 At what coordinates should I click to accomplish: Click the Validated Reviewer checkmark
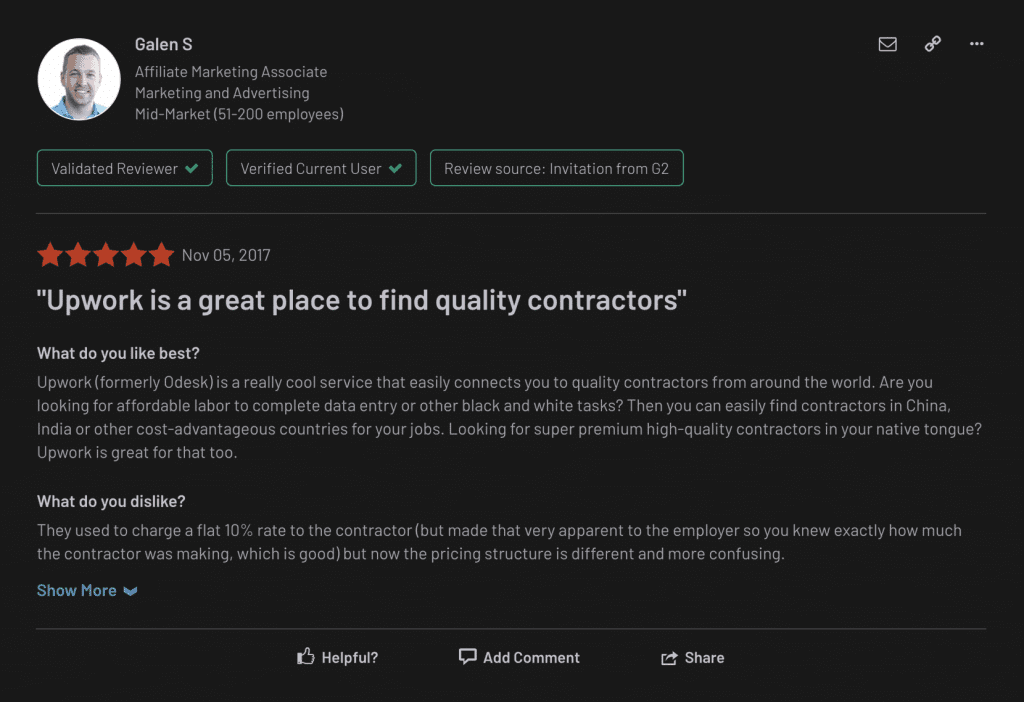[x=192, y=169]
